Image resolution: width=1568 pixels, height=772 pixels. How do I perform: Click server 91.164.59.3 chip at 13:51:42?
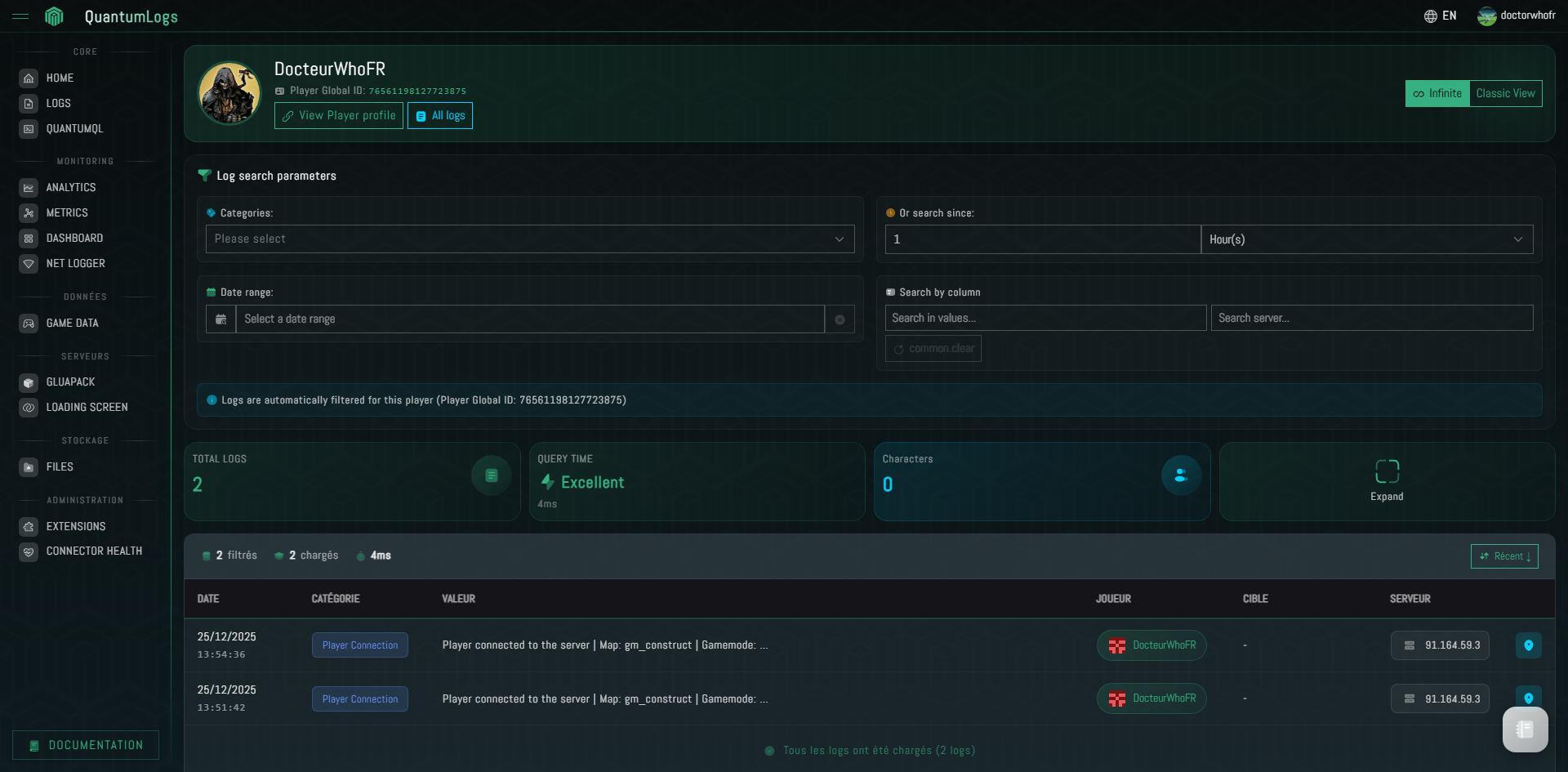point(1441,698)
